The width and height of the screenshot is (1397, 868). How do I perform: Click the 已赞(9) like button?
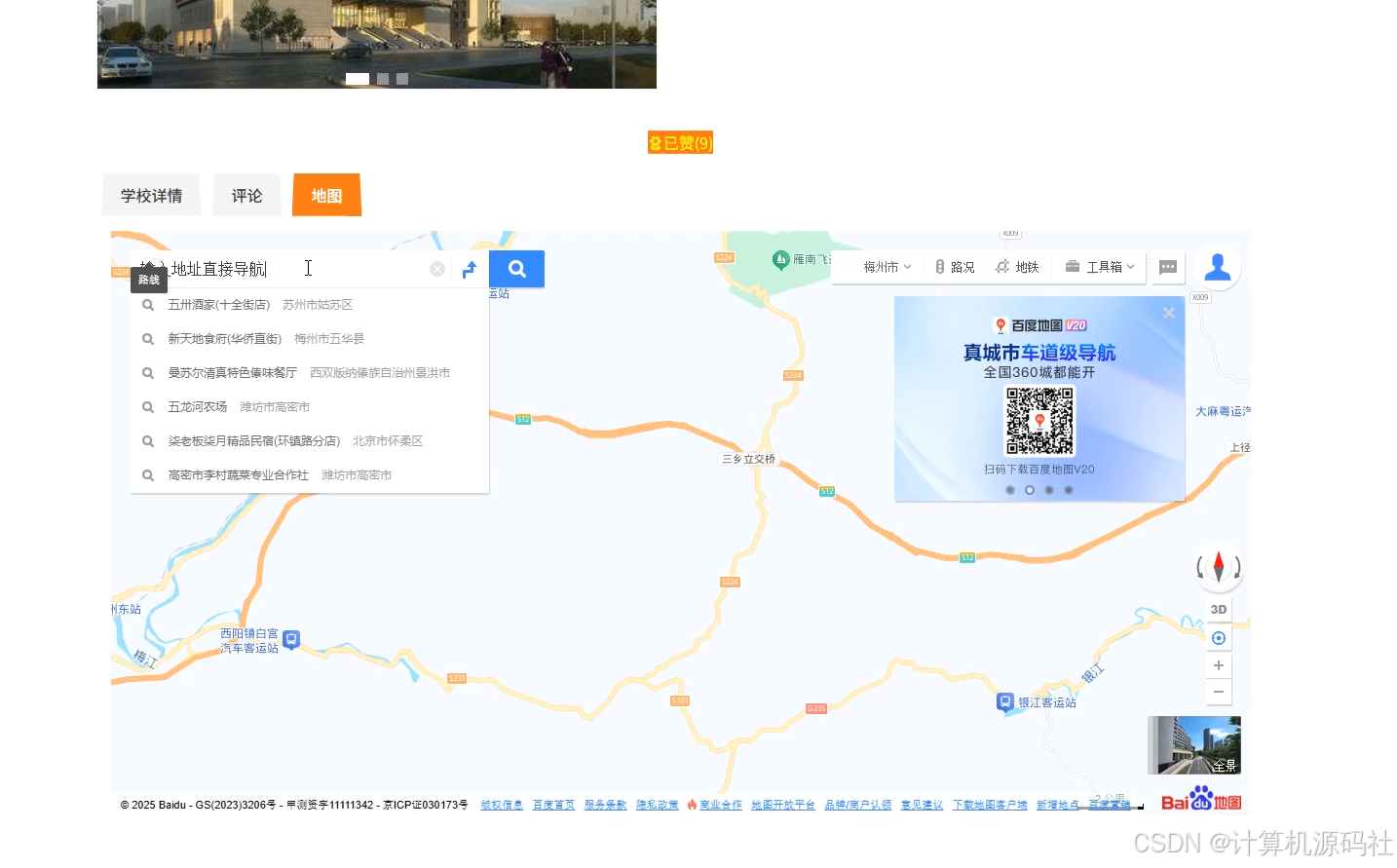[680, 142]
